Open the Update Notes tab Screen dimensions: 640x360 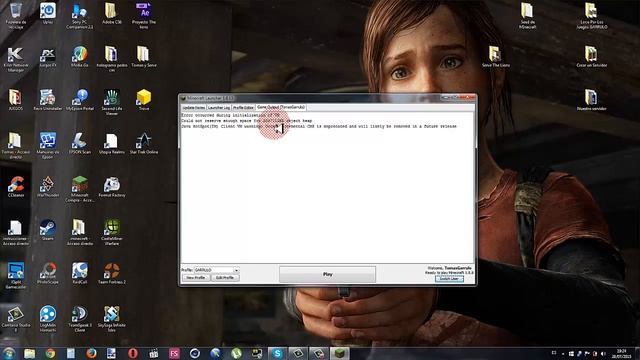[x=194, y=107]
